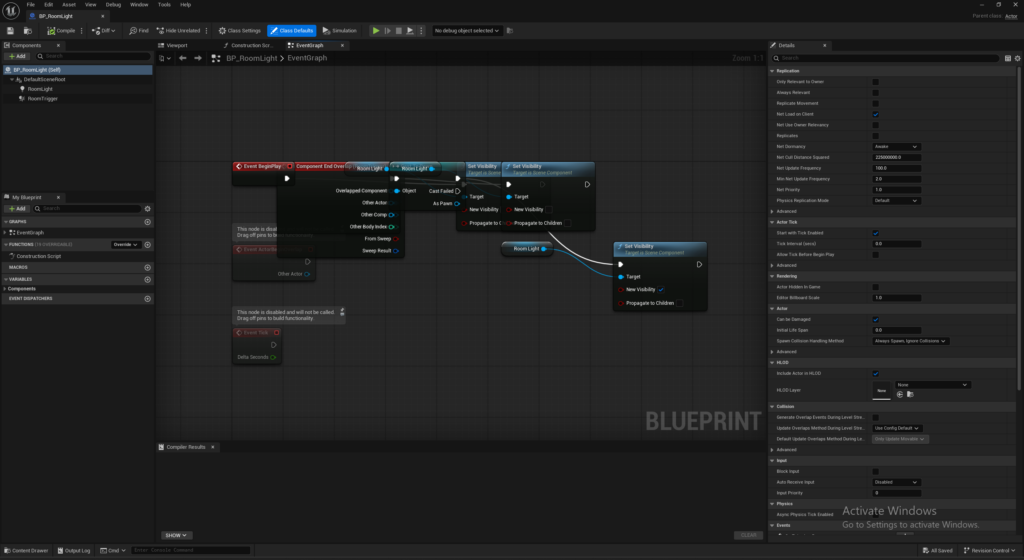1024x560 pixels.
Task: Click the Net Update Frequency value field
Action: click(x=897, y=168)
